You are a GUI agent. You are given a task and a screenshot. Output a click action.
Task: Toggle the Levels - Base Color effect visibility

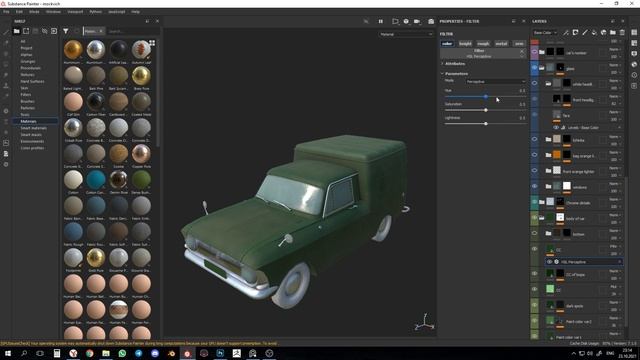click(556, 127)
